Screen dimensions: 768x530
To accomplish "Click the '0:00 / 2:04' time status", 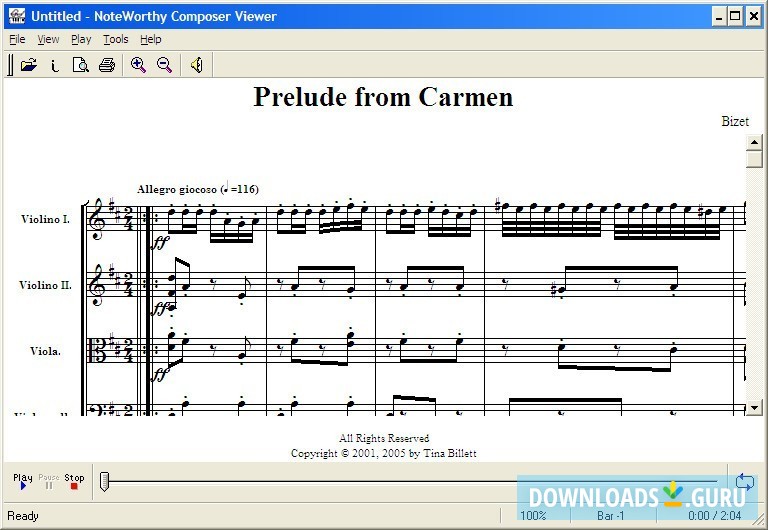I will pos(714,515).
